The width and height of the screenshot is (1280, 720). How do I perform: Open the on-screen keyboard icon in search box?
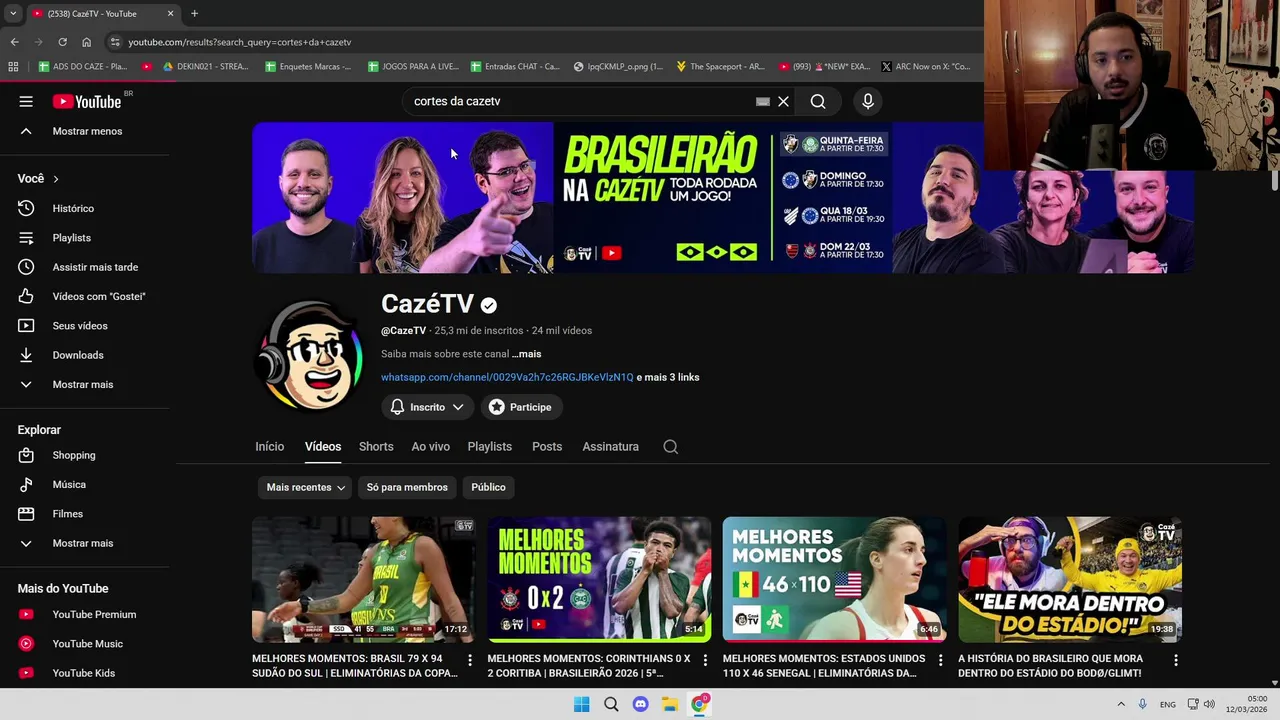[763, 101]
